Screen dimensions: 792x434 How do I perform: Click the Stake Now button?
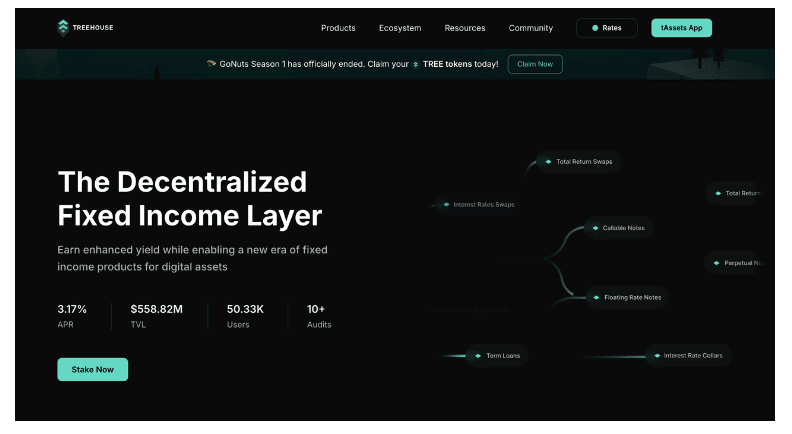[92, 369]
